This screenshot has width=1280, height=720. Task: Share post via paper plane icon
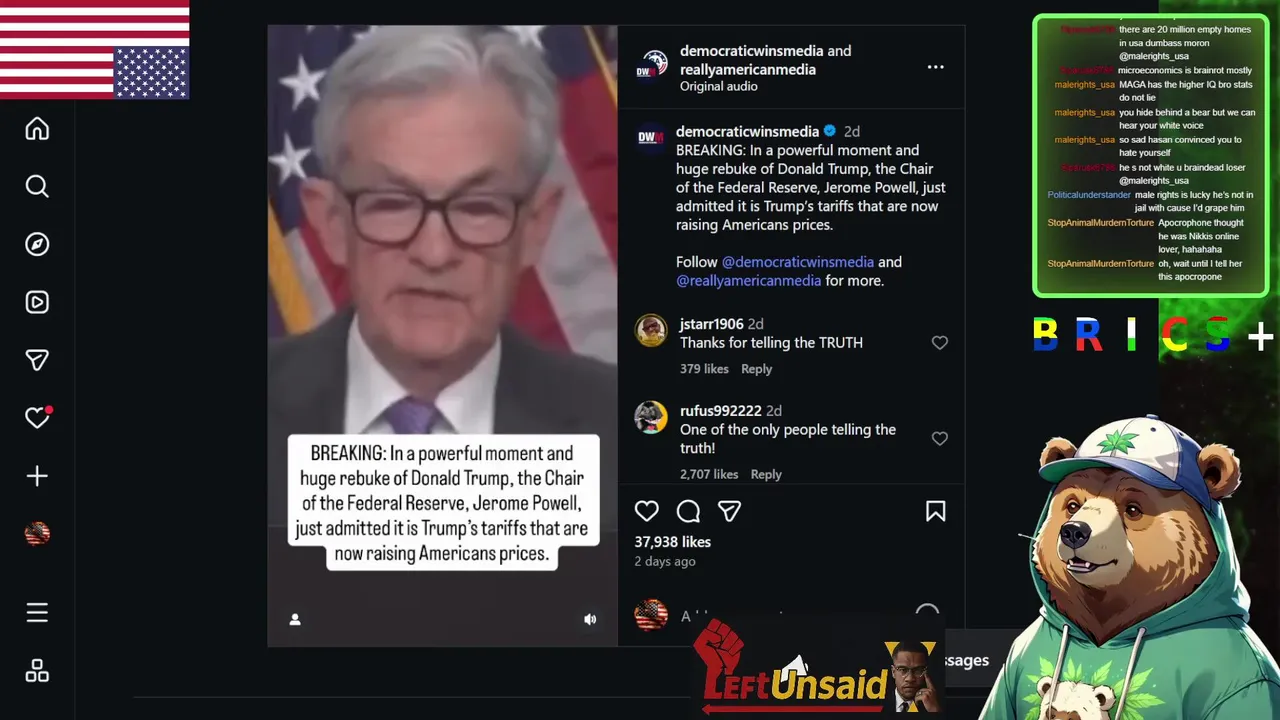coord(730,511)
